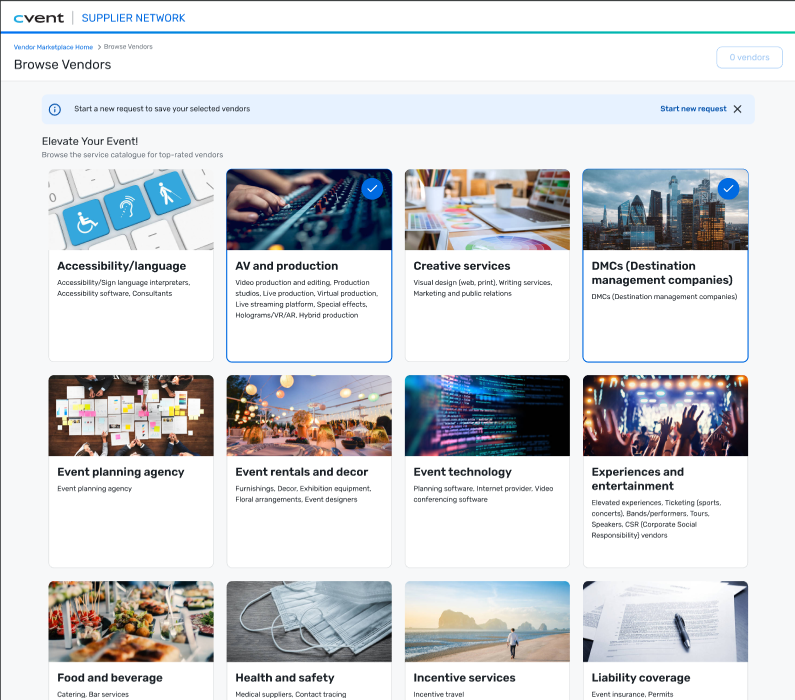Dismiss the new request banner
The height and width of the screenshot is (700, 795).
click(x=737, y=109)
